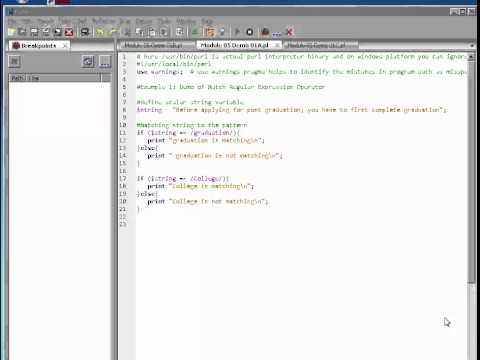Close the Module 03 Demo 01A.pl tab

tap(277, 45)
